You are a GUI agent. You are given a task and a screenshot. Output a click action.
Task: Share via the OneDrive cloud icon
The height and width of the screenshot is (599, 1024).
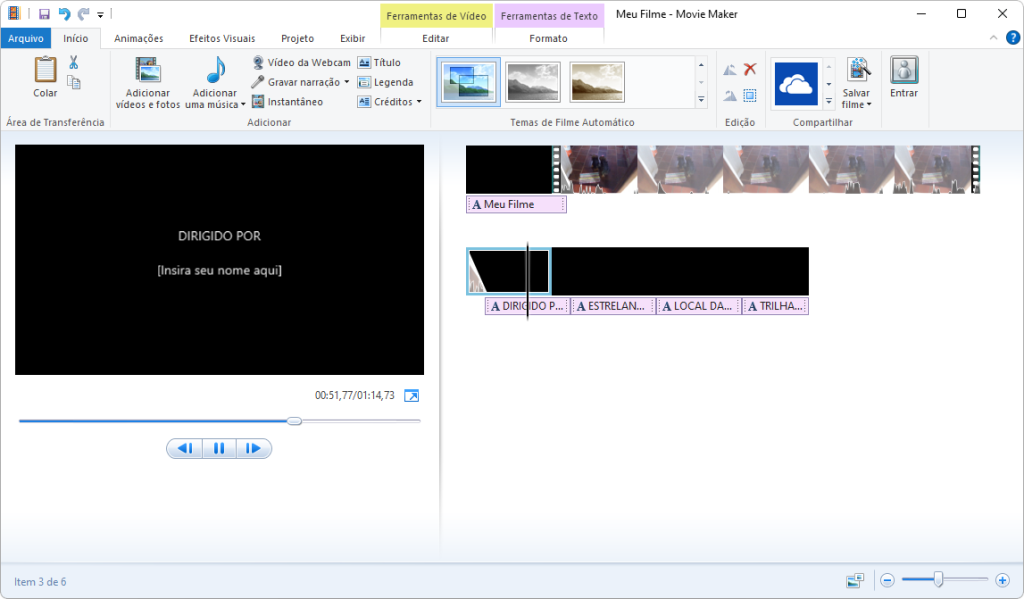click(x=795, y=84)
